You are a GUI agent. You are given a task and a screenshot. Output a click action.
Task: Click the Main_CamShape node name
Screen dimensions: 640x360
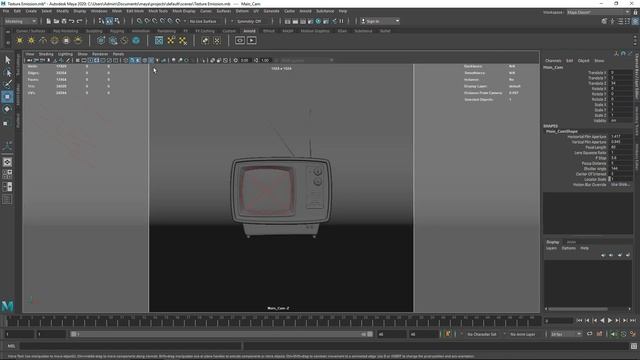562,131
